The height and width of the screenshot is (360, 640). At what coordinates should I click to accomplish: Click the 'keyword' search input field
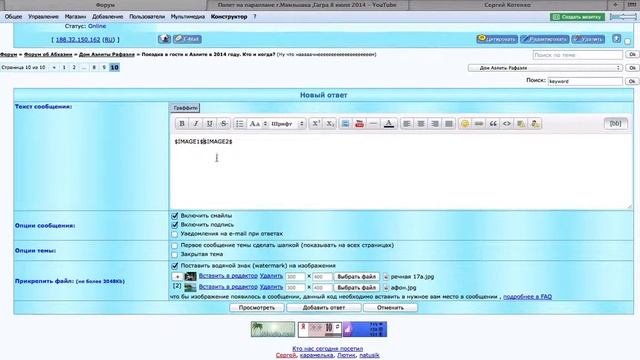click(x=585, y=81)
